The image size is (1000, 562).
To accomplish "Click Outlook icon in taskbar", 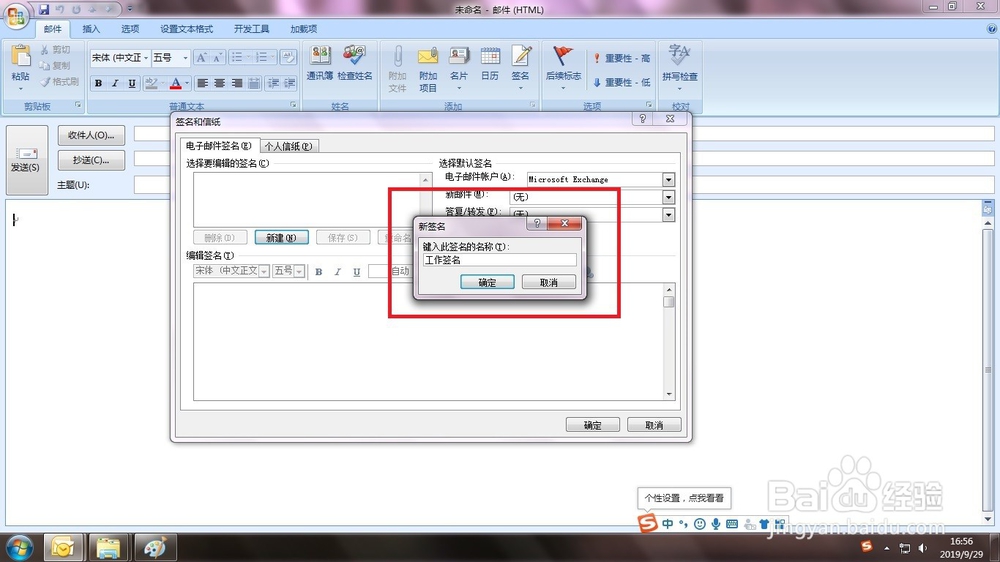I will [x=62, y=548].
